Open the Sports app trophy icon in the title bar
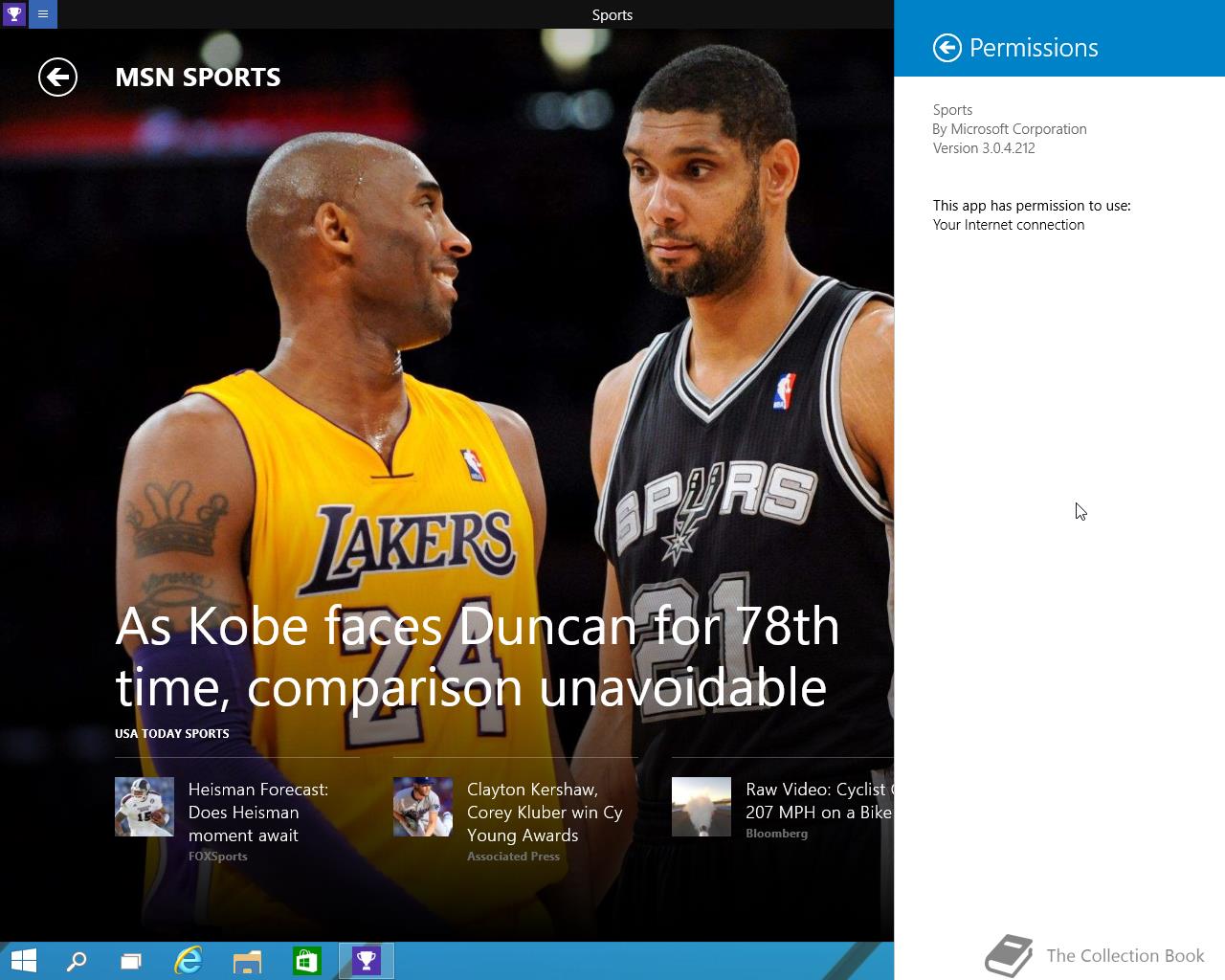This screenshot has width=1225, height=980. (13, 14)
